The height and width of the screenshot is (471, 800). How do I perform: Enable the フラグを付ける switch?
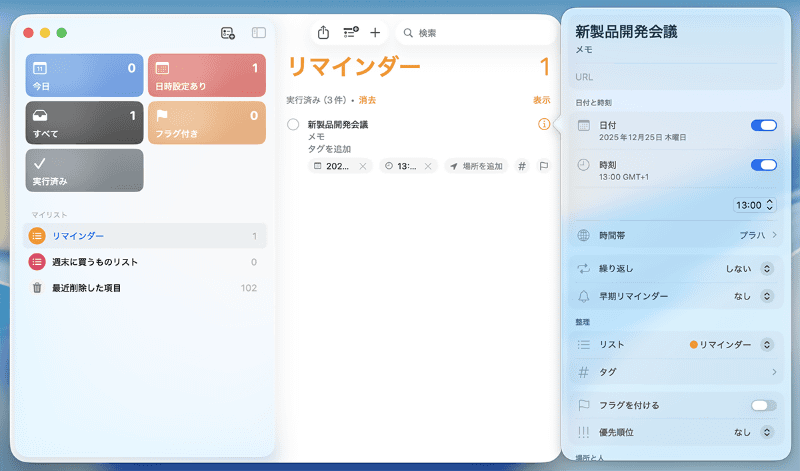click(763, 406)
